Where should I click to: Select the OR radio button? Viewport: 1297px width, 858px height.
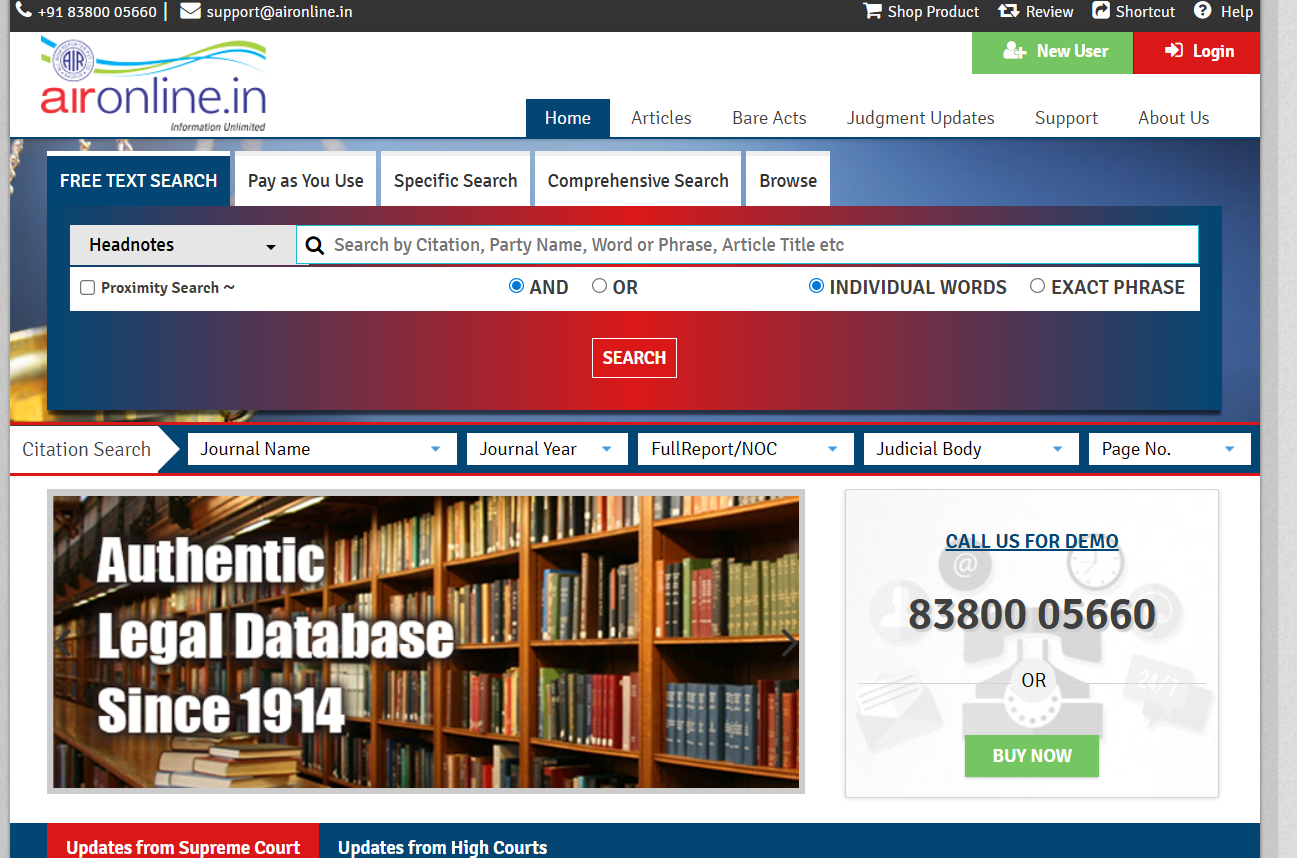pyautogui.click(x=599, y=286)
